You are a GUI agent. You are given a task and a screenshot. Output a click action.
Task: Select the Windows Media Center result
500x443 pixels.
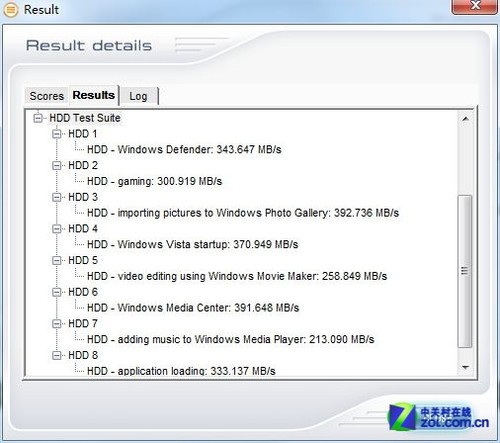(x=193, y=308)
